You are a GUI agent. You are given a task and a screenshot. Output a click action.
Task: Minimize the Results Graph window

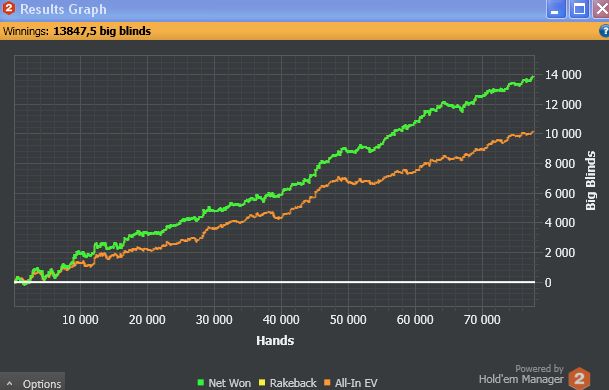(x=555, y=9)
